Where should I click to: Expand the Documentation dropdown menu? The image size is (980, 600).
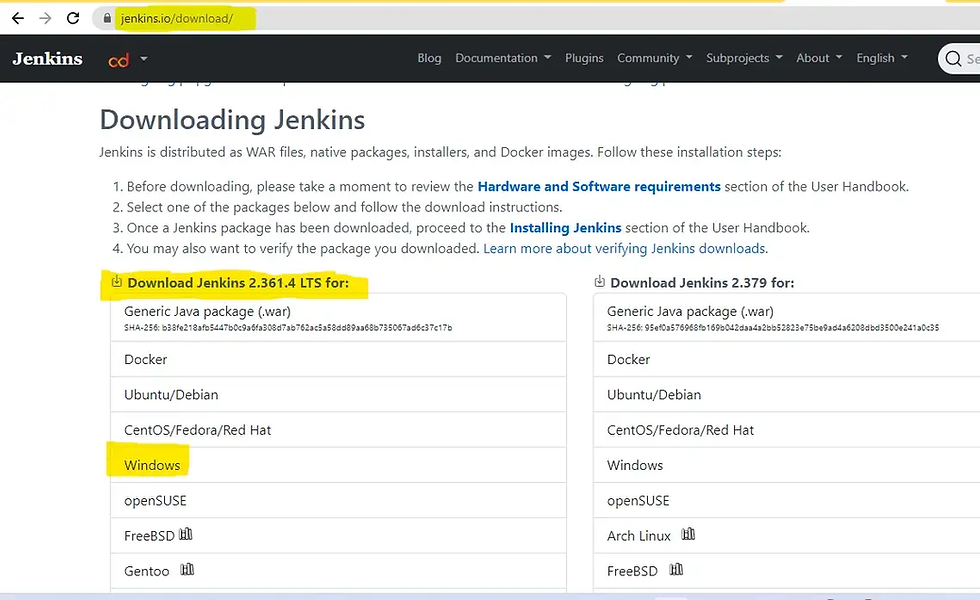point(503,58)
